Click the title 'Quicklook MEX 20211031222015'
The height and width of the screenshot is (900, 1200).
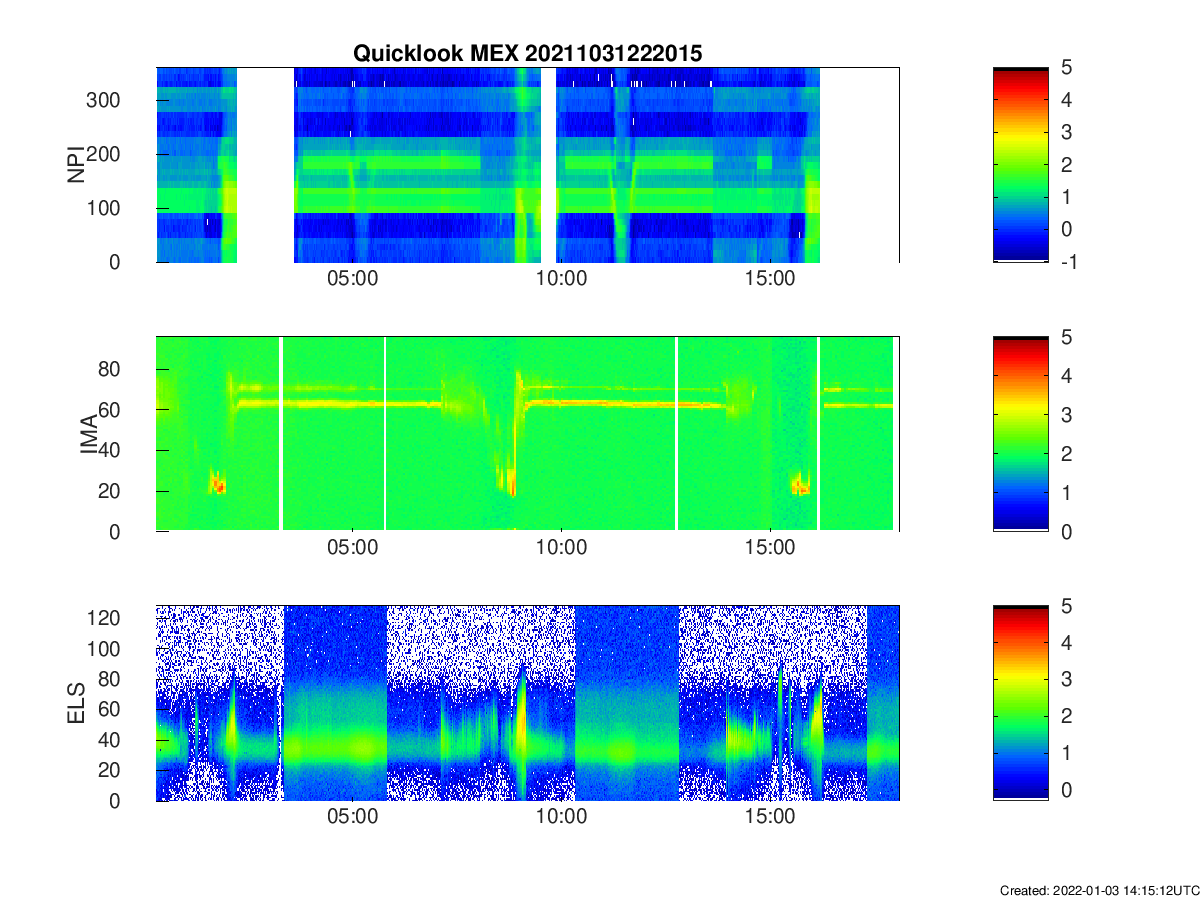(527, 54)
